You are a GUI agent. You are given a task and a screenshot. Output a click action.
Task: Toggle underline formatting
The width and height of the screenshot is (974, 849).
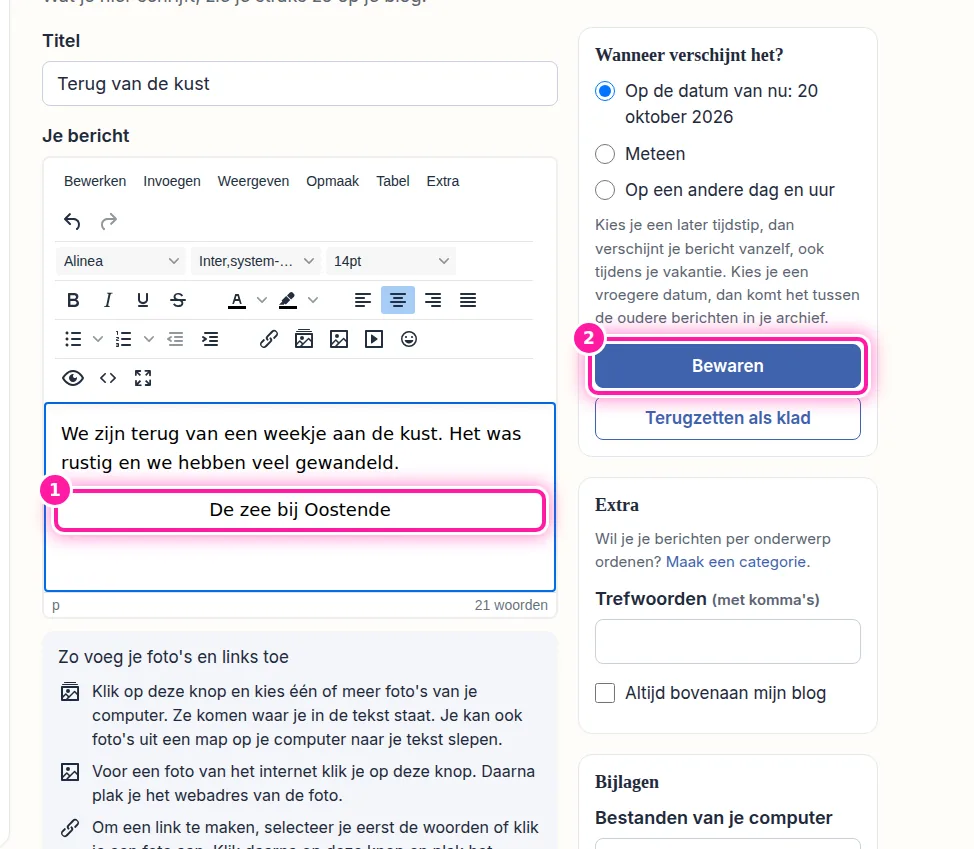tap(143, 301)
